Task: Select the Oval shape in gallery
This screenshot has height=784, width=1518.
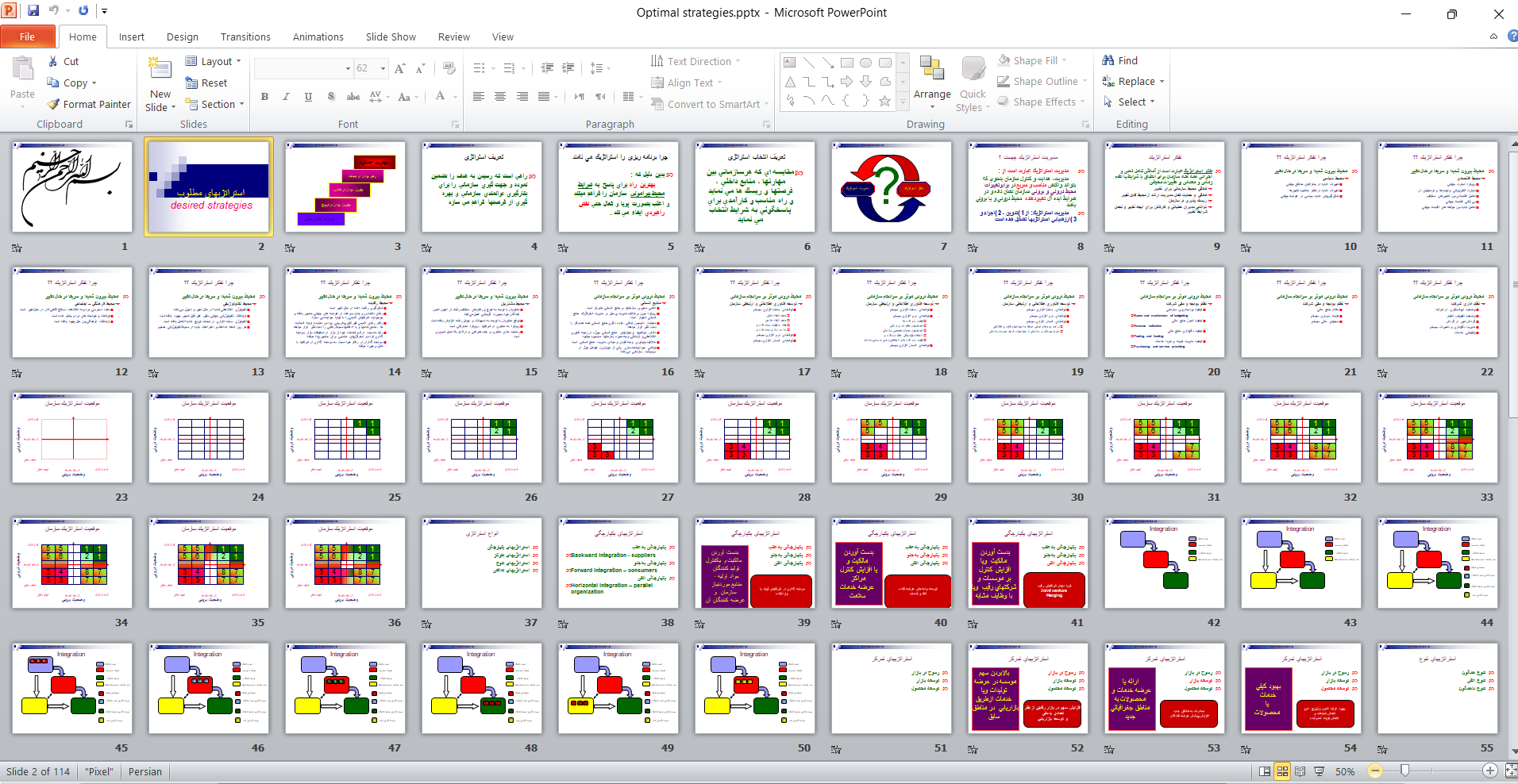Action: (x=866, y=62)
